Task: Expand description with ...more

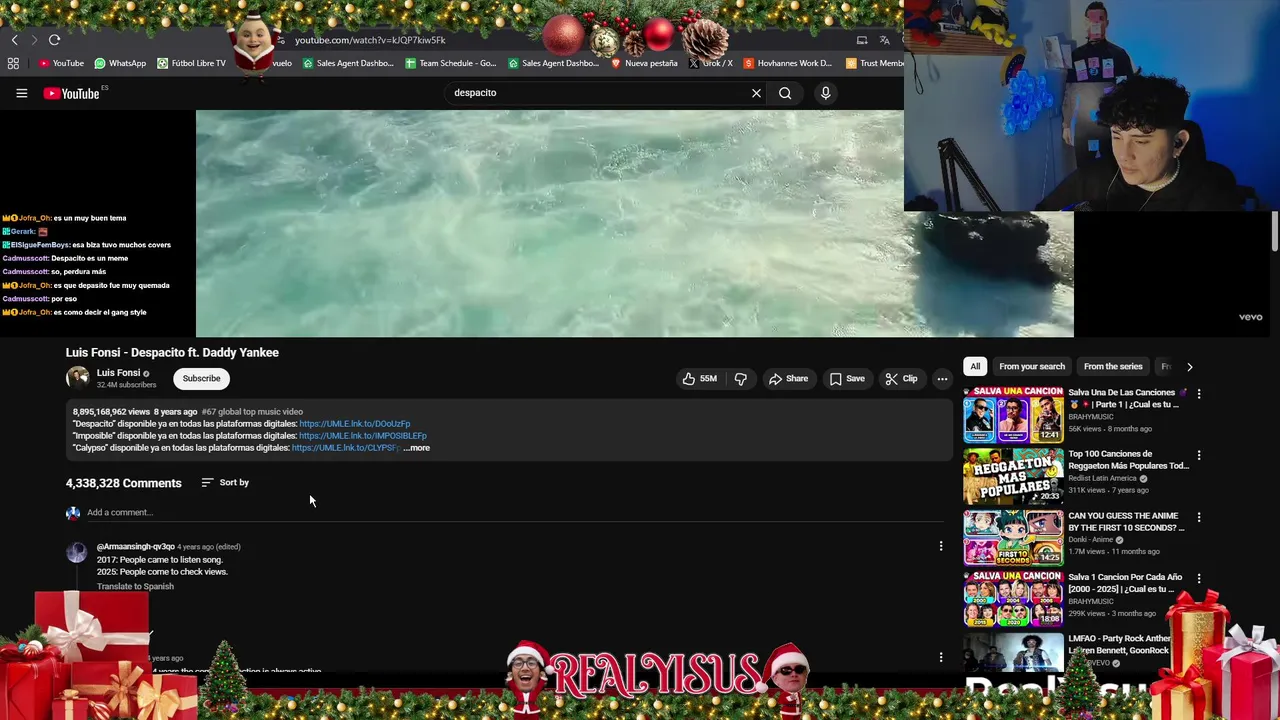Action: pos(417,448)
